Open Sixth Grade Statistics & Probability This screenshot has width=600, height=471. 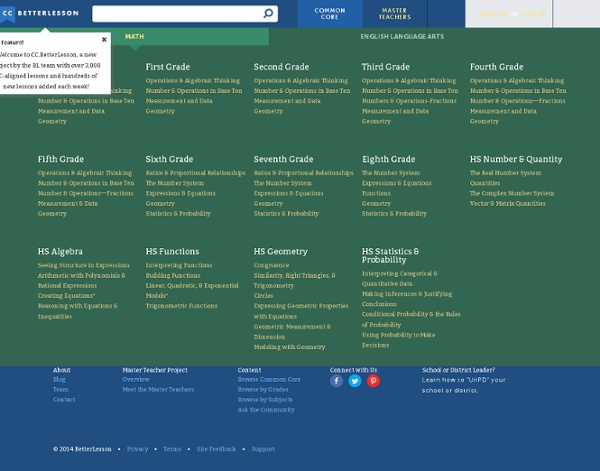point(178,213)
